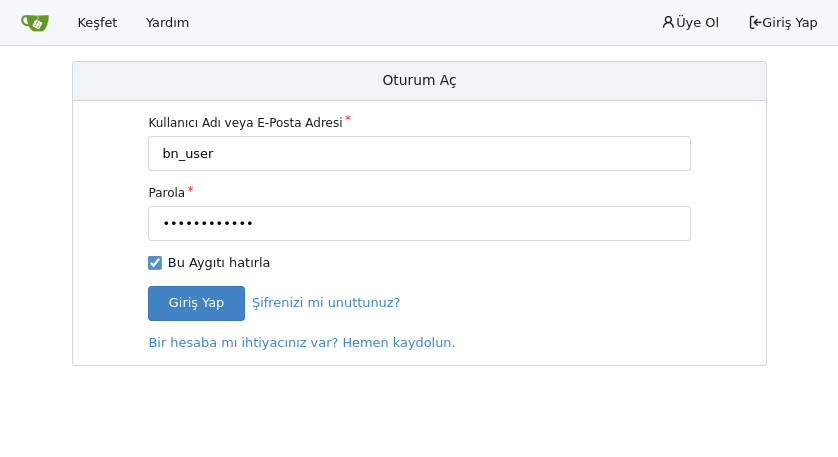Select the Parola field label
Screen dimensions: 838x457
click(x=167, y=192)
